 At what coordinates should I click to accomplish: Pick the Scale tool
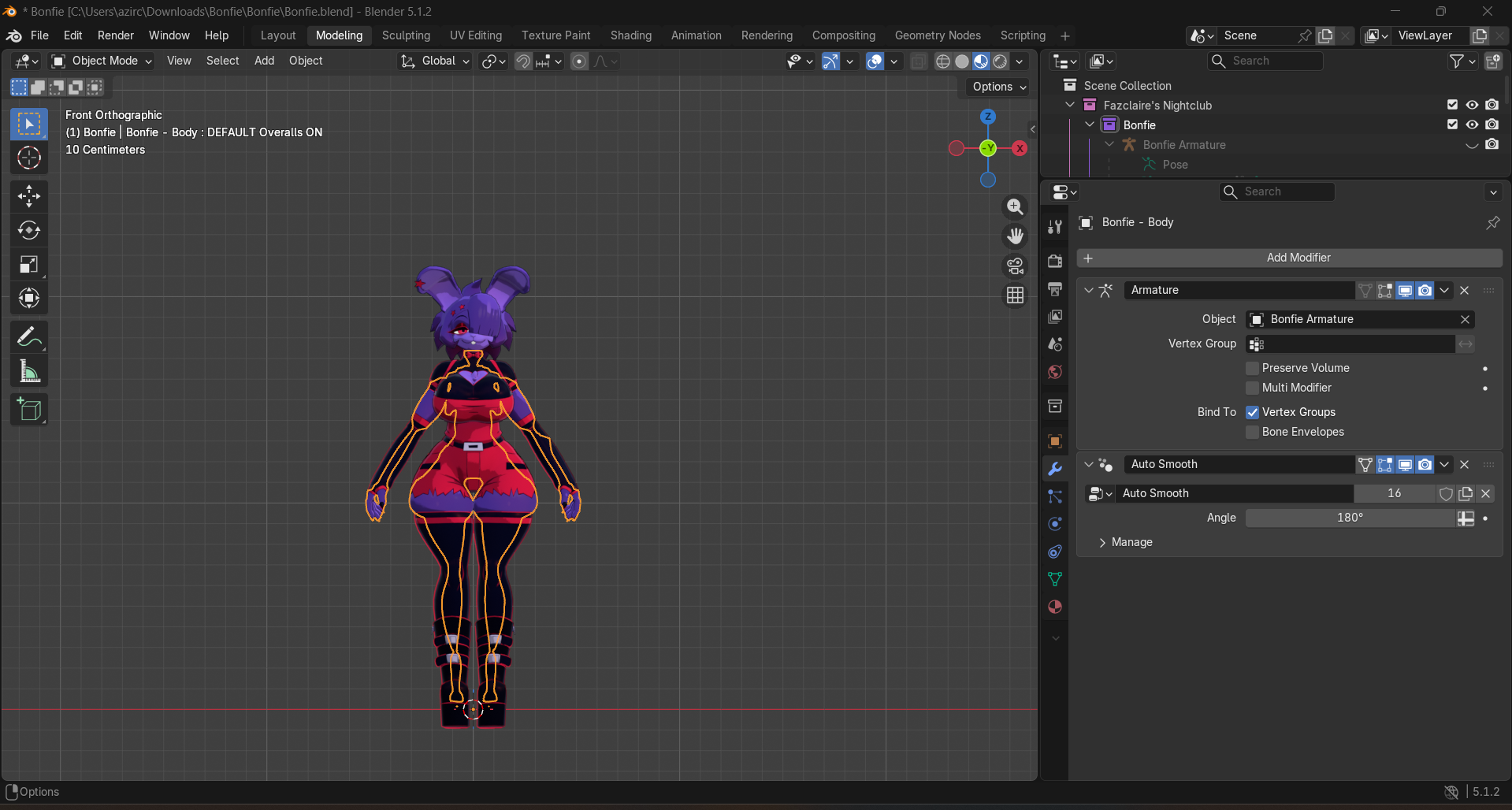(29, 264)
